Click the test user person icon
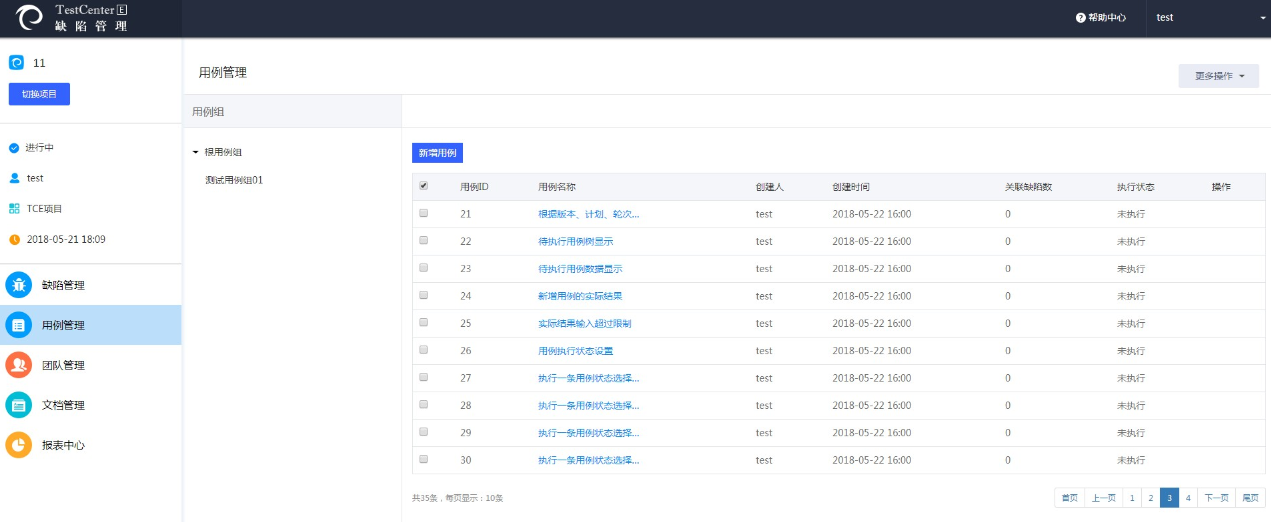The height and width of the screenshot is (522, 1271). (x=14, y=178)
